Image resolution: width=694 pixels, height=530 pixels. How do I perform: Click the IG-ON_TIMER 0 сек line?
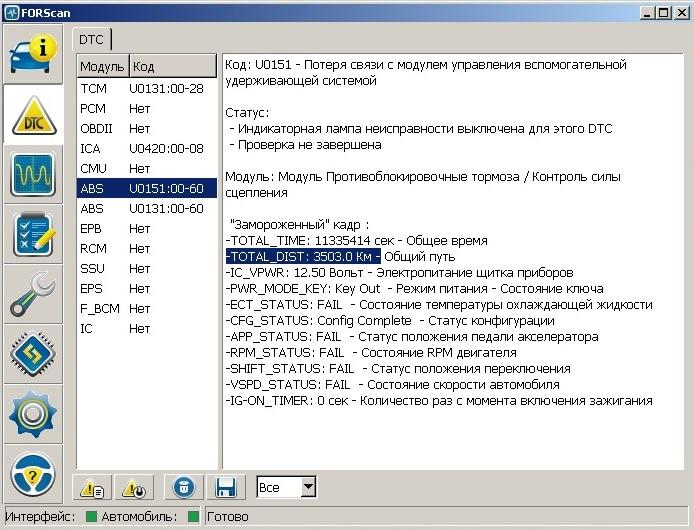click(439, 401)
